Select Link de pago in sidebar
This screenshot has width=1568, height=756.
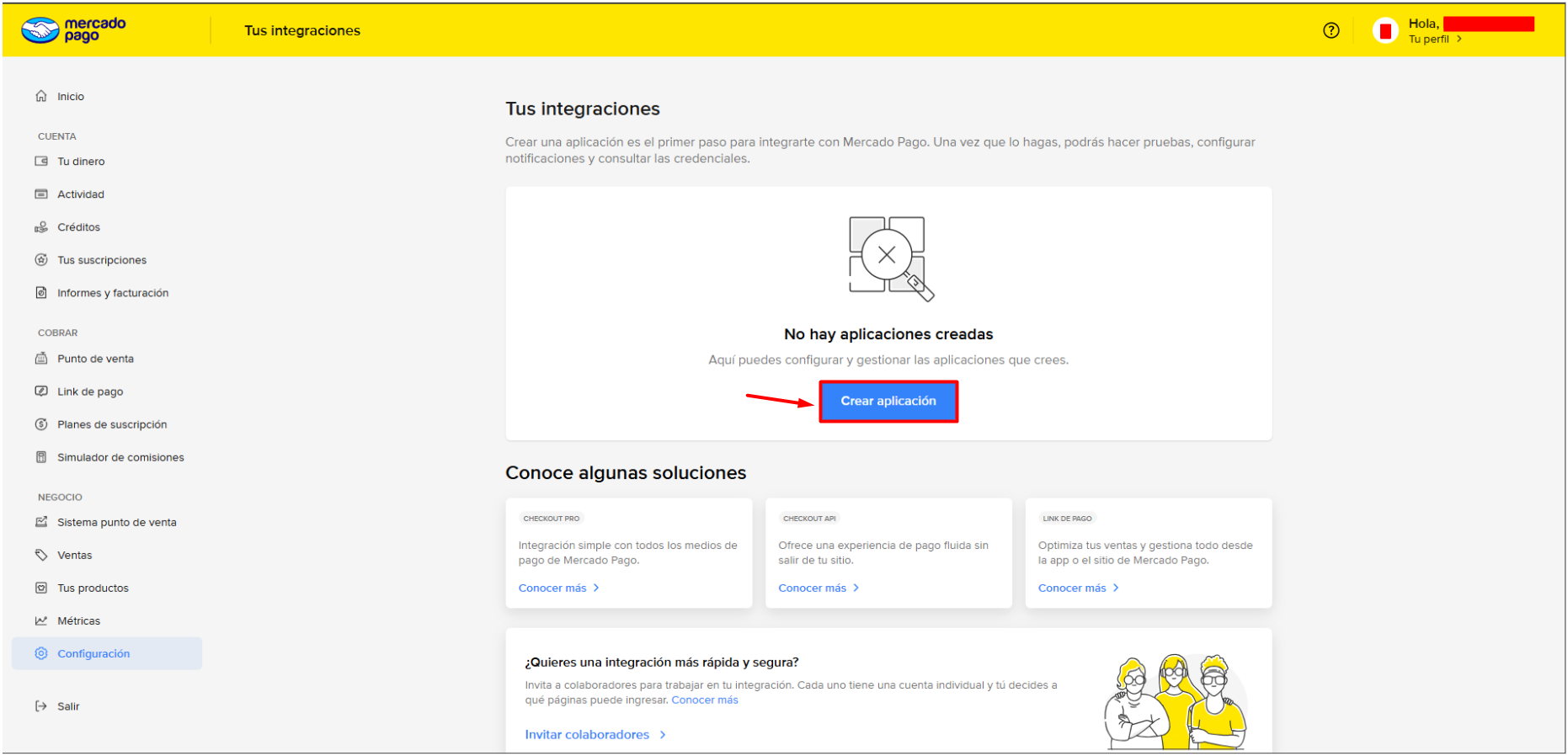90,391
